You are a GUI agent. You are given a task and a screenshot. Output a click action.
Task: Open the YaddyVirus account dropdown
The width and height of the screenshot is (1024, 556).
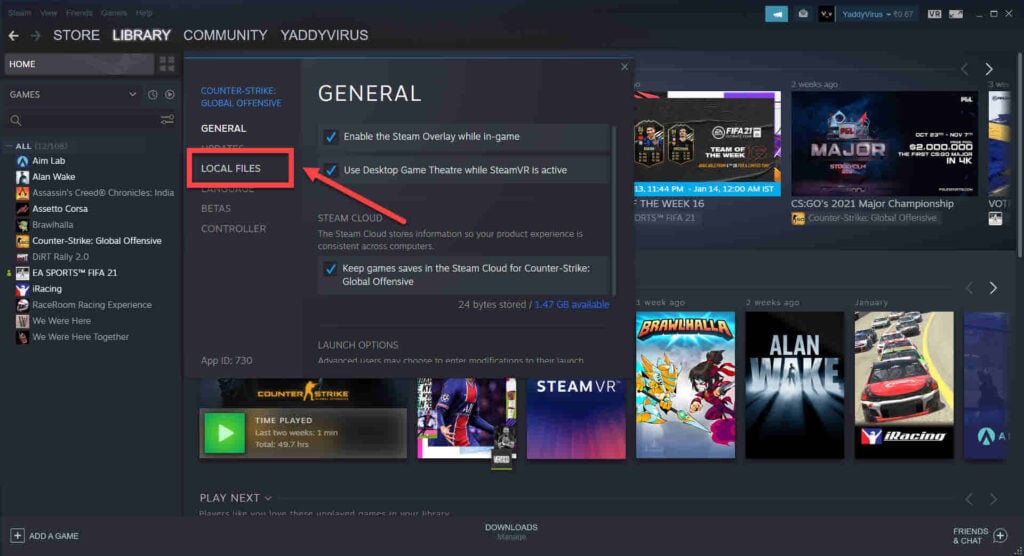coord(877,14)
